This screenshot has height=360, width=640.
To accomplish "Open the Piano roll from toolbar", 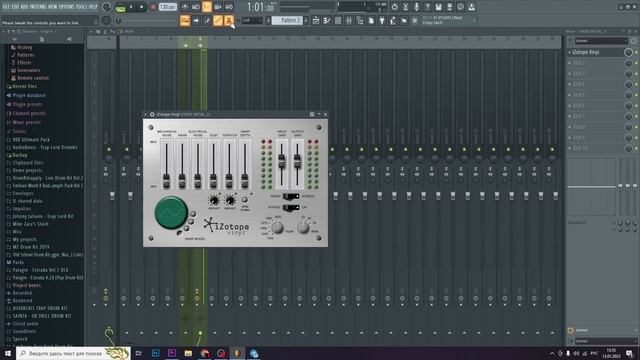I will tap(327, 20).
